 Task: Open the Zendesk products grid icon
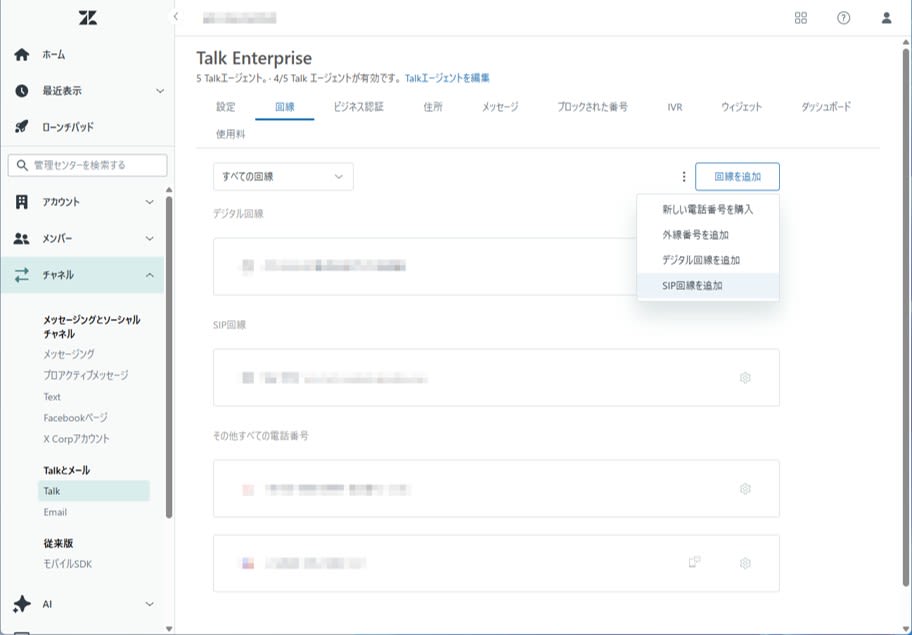pos(801,18)
